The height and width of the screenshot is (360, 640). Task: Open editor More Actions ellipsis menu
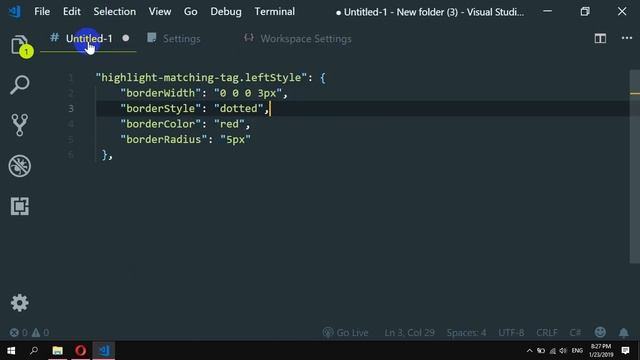[627, 38]
